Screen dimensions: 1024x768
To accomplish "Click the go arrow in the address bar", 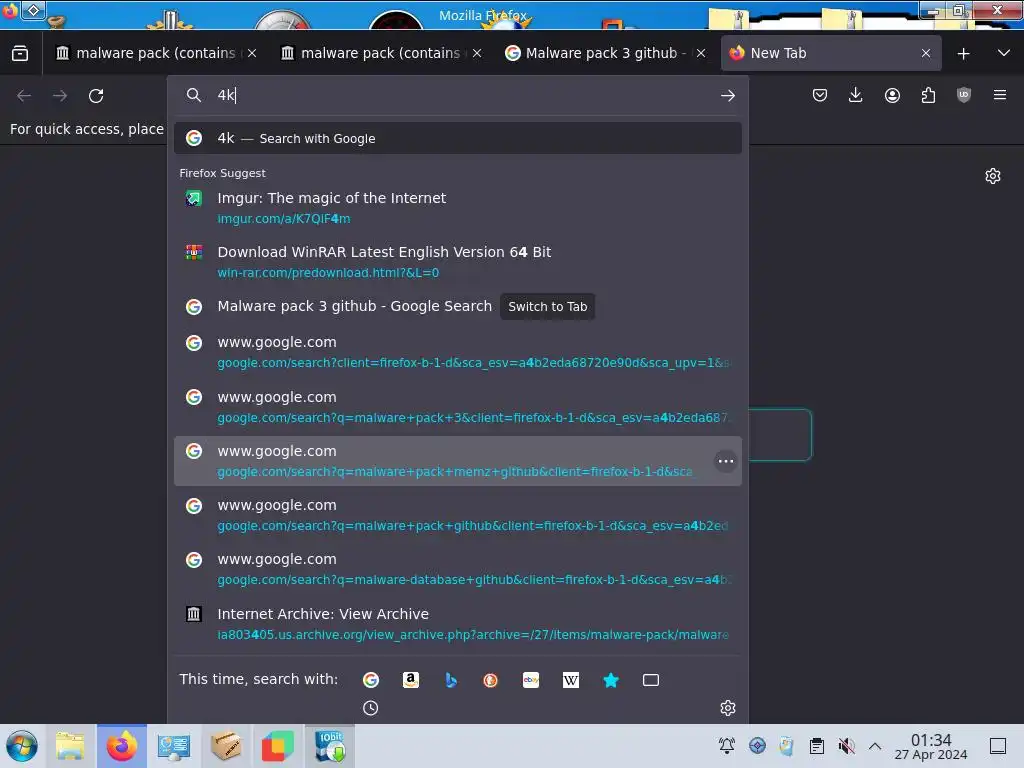I will [728, 96].
